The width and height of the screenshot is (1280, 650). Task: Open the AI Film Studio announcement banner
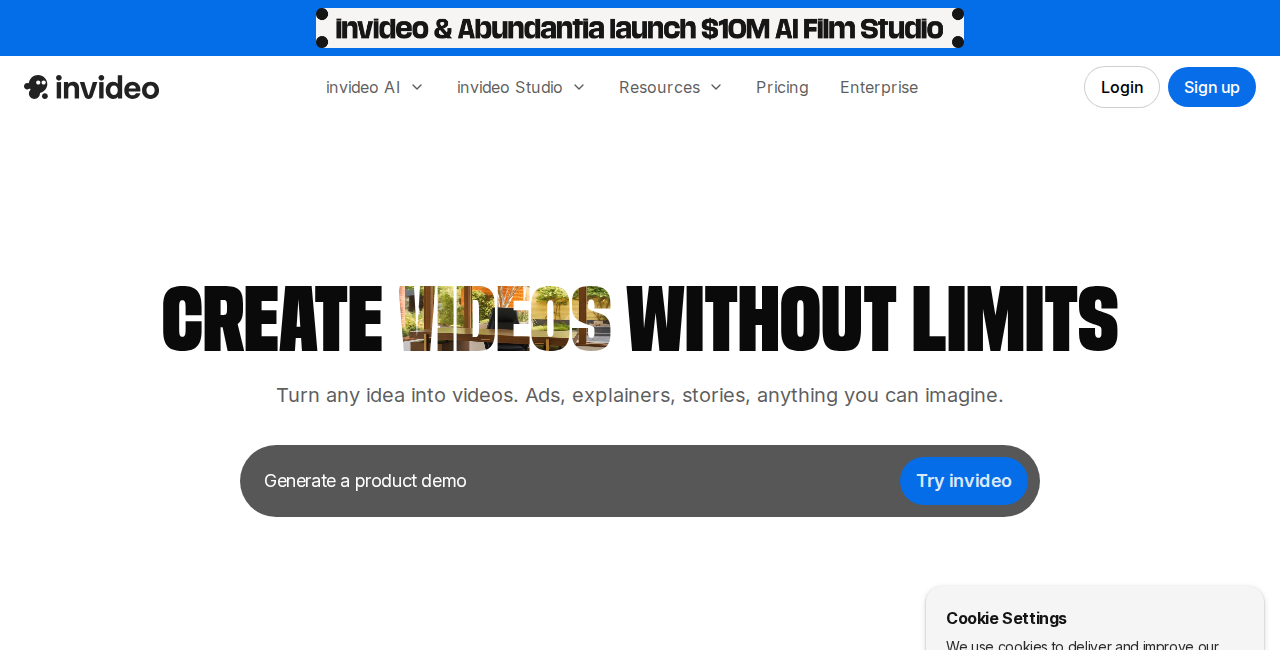pos(640,27)
